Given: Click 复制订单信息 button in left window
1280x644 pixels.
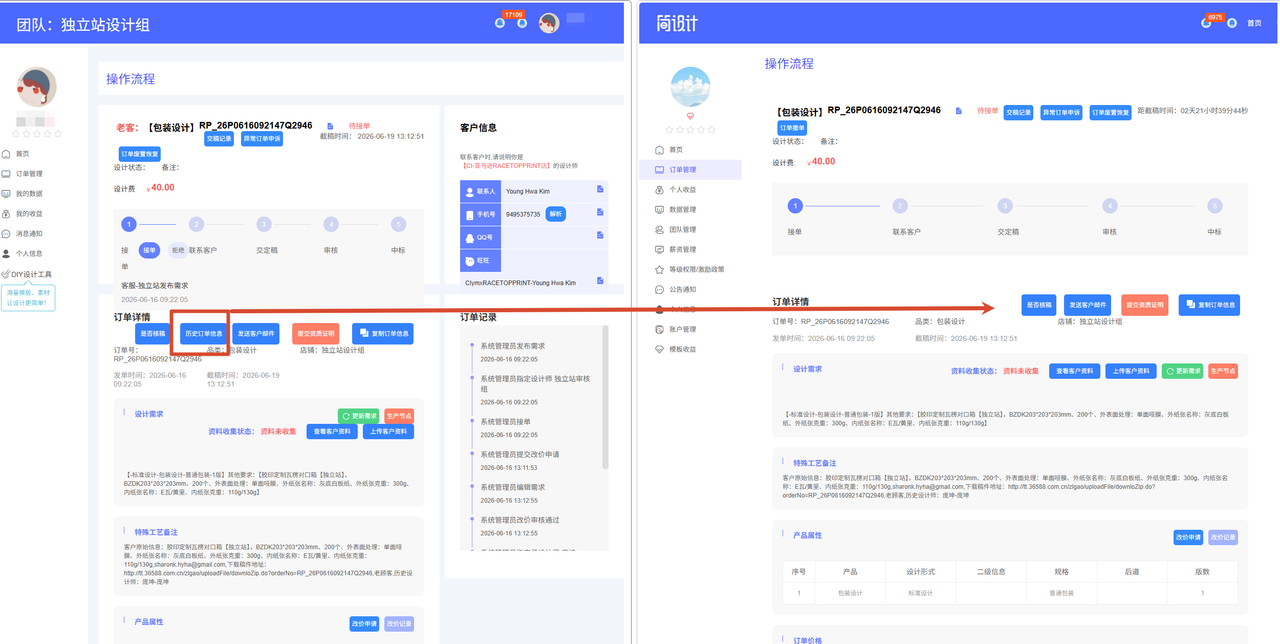Looking at the screenshot, I should (x=383, y=334).
